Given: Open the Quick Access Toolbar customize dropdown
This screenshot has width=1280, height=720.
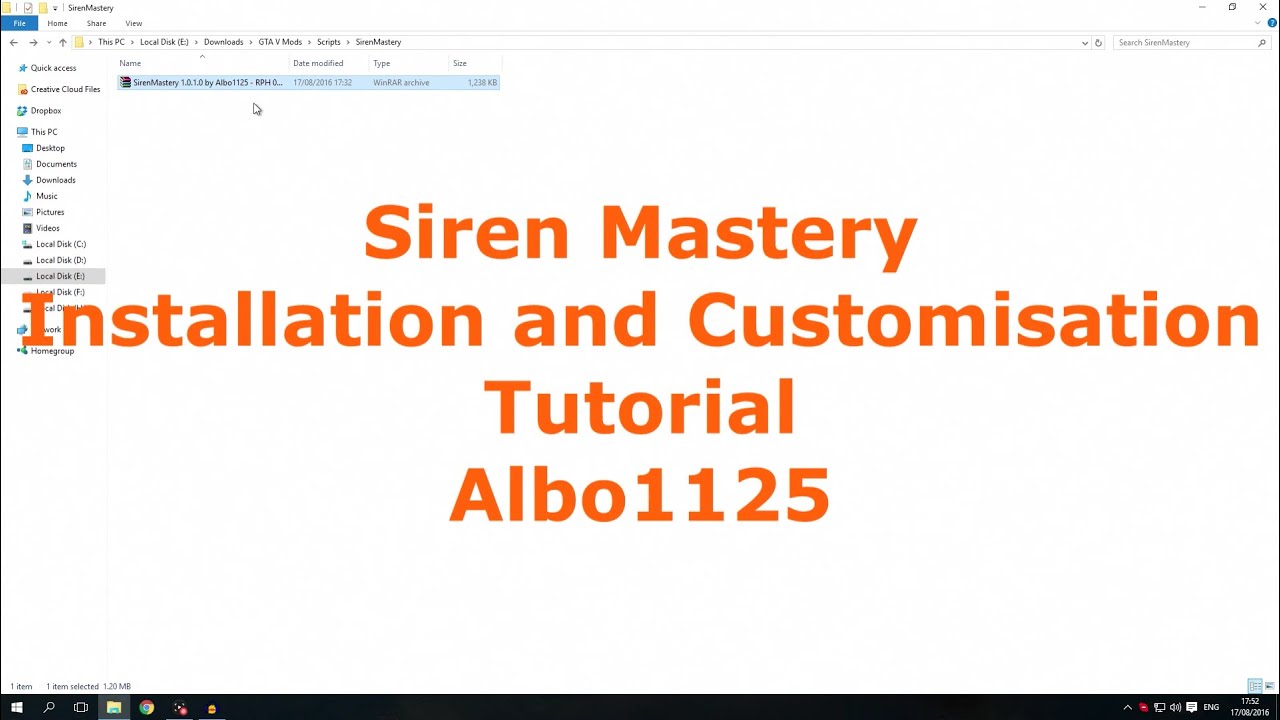Looking at the screenshot, I should tap(55, 8).
